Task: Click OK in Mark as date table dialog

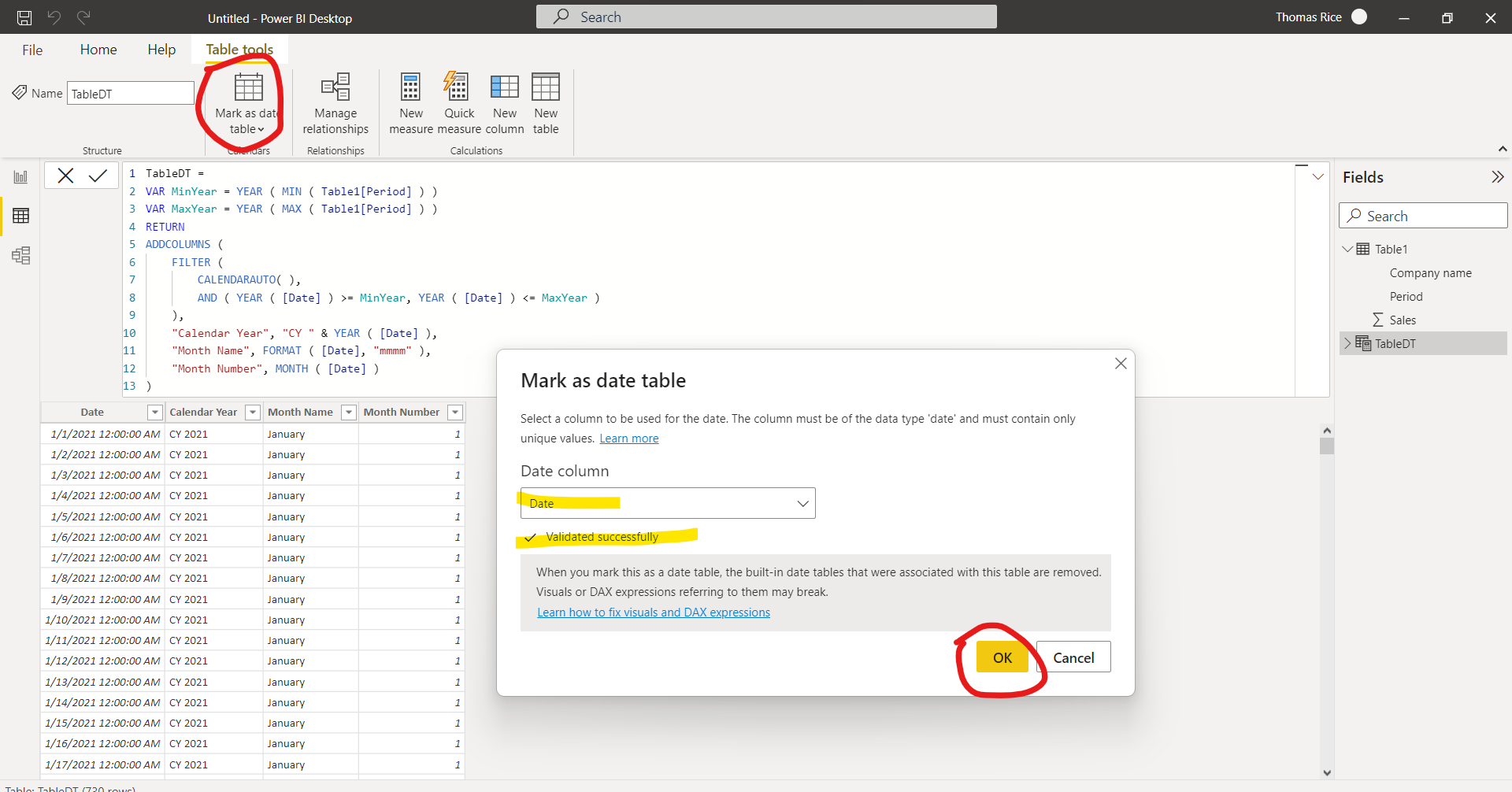Action: click(1002, 657)
